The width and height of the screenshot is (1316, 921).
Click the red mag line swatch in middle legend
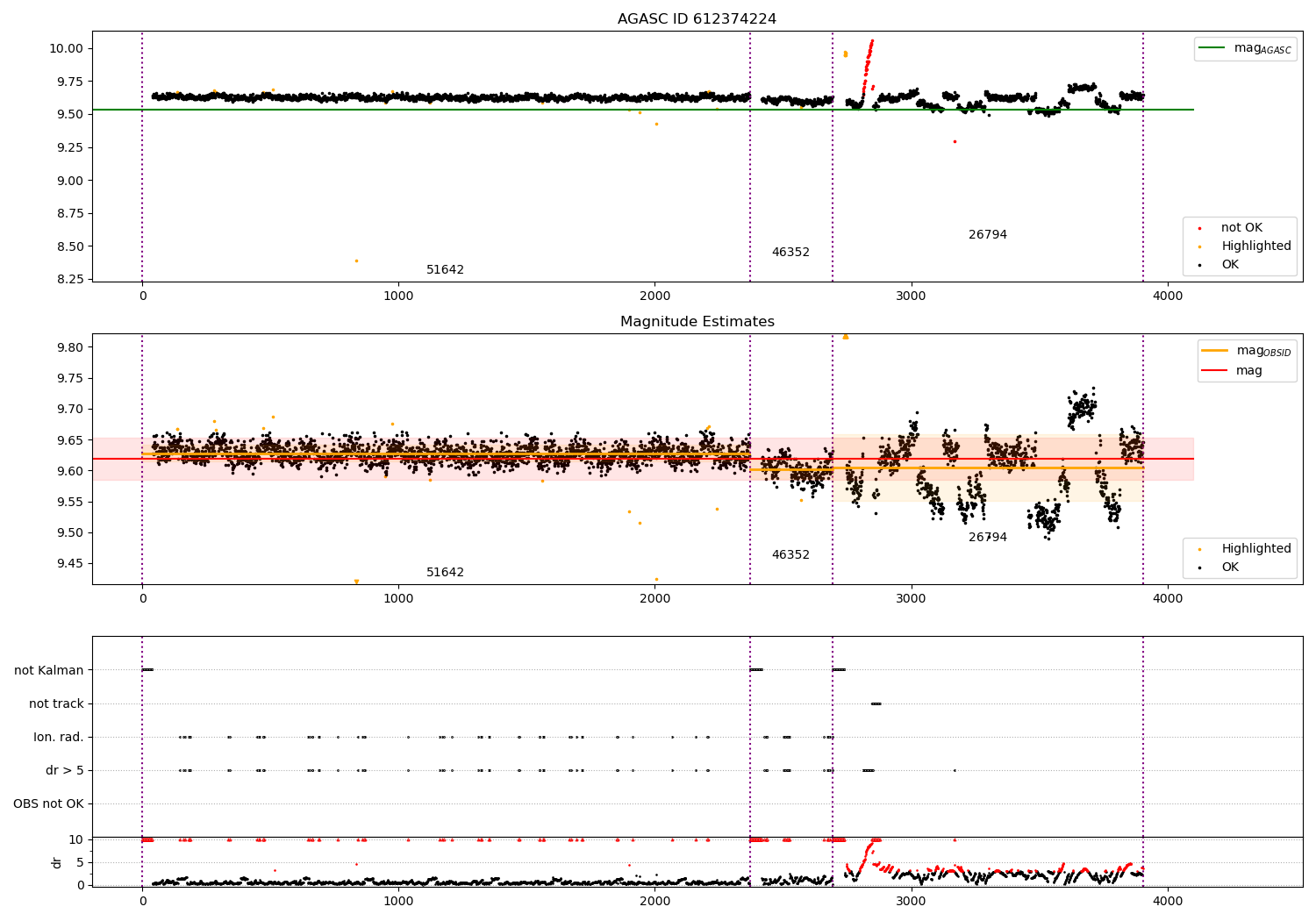point(1214,370)
